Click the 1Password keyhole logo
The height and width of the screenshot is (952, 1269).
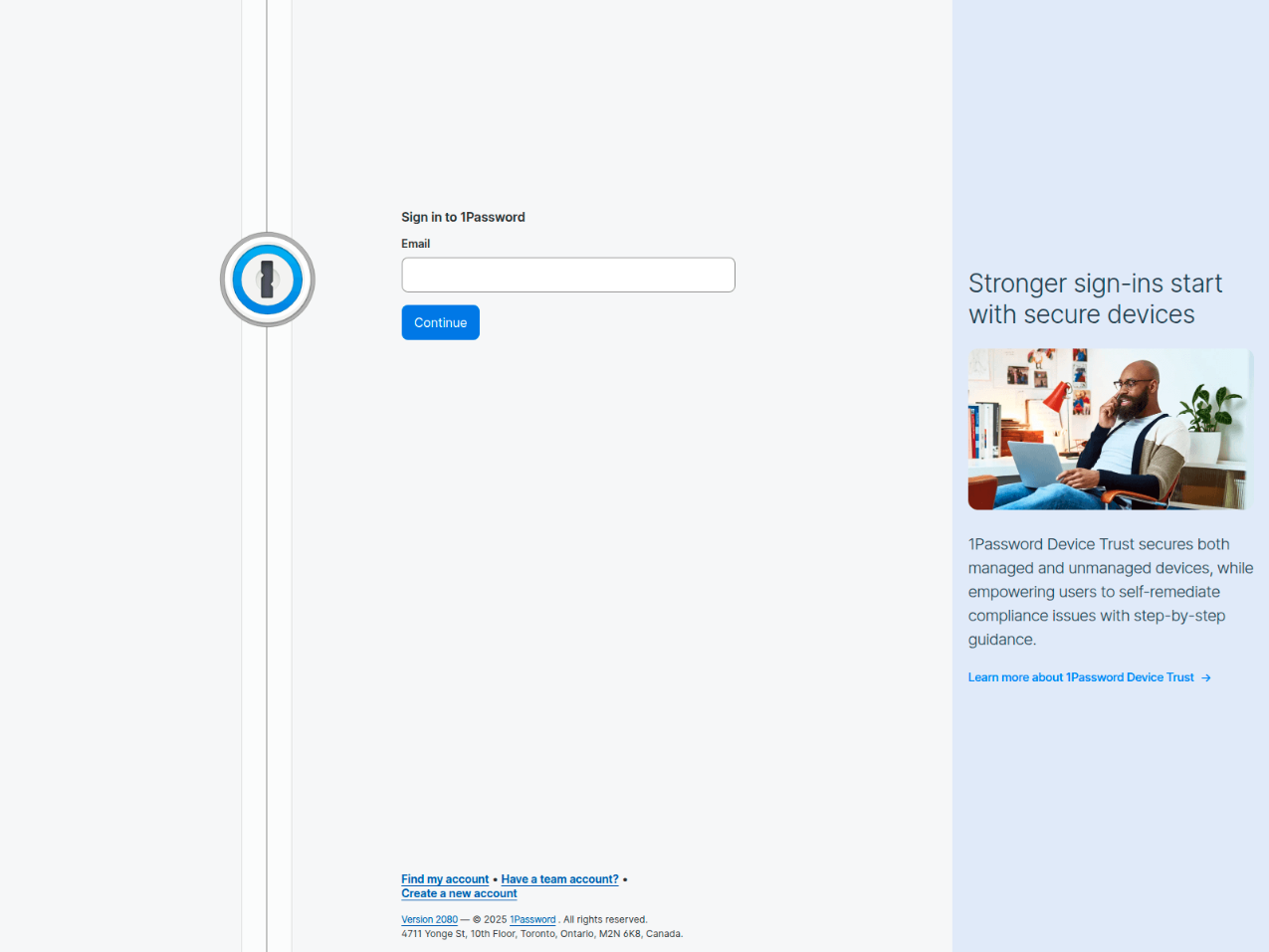click(x=267, y=280)
